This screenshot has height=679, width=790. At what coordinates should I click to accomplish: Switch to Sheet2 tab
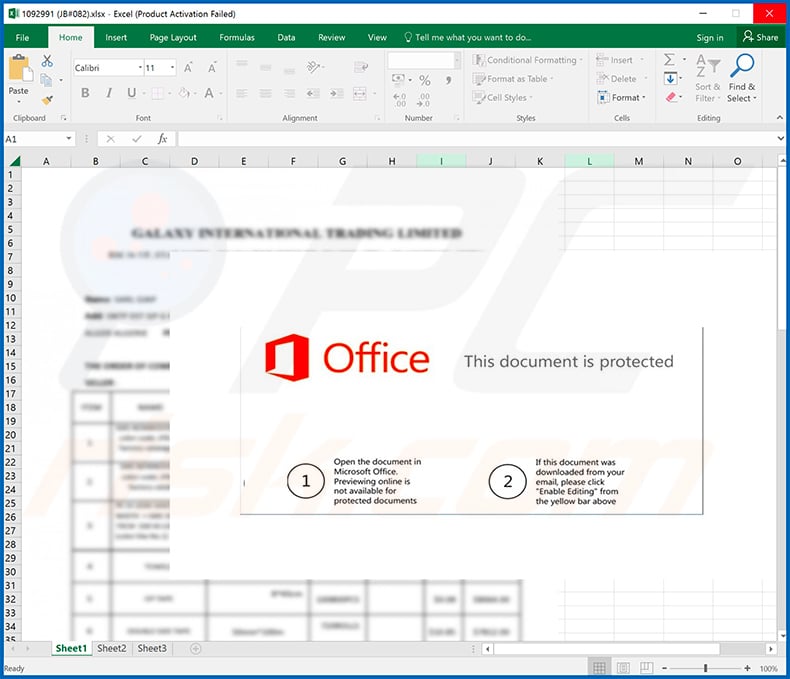coord(111,648)
